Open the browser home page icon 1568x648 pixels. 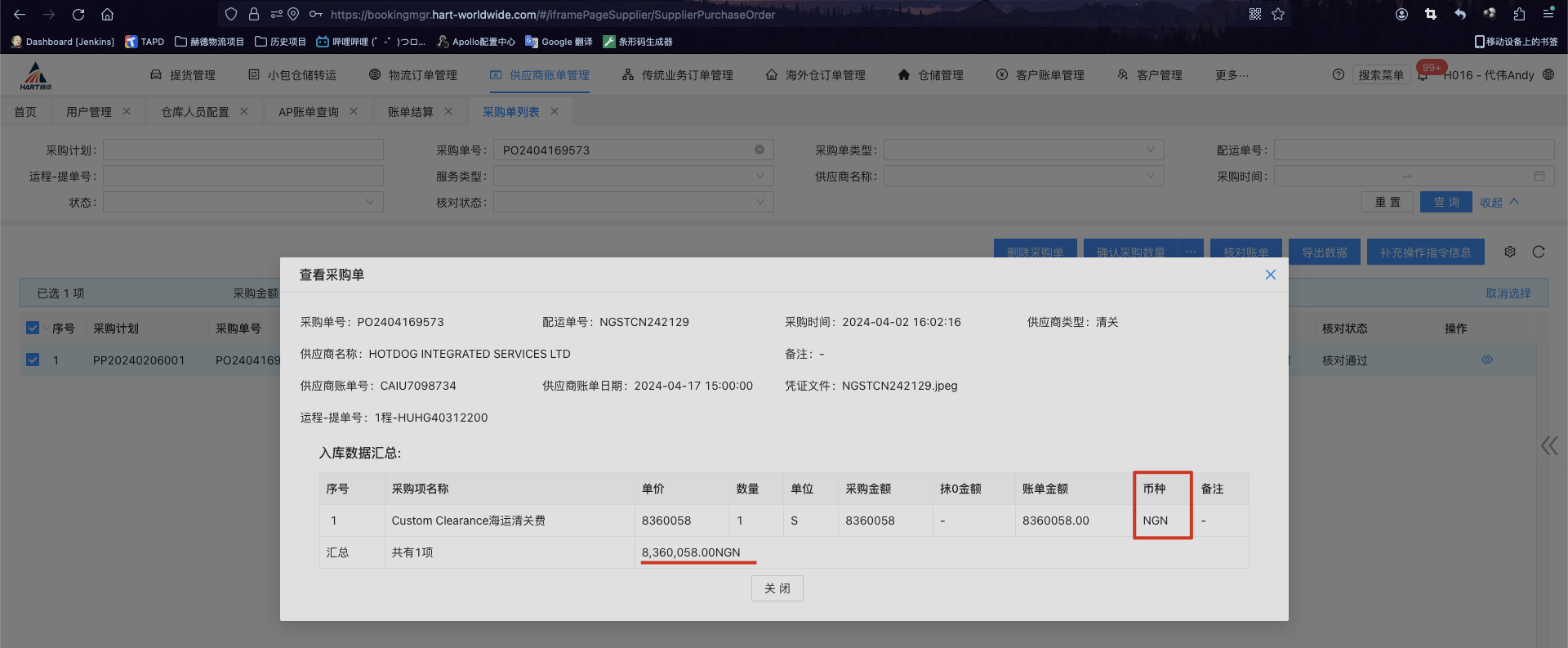point(107,14)
